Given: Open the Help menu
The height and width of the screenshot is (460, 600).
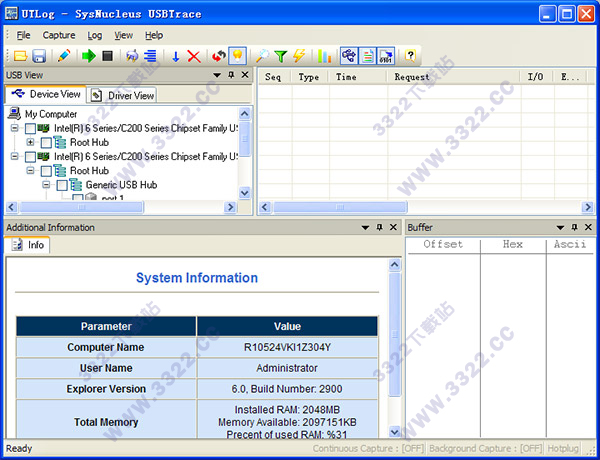Looking at the screenshot, I should tap(154, 35).
